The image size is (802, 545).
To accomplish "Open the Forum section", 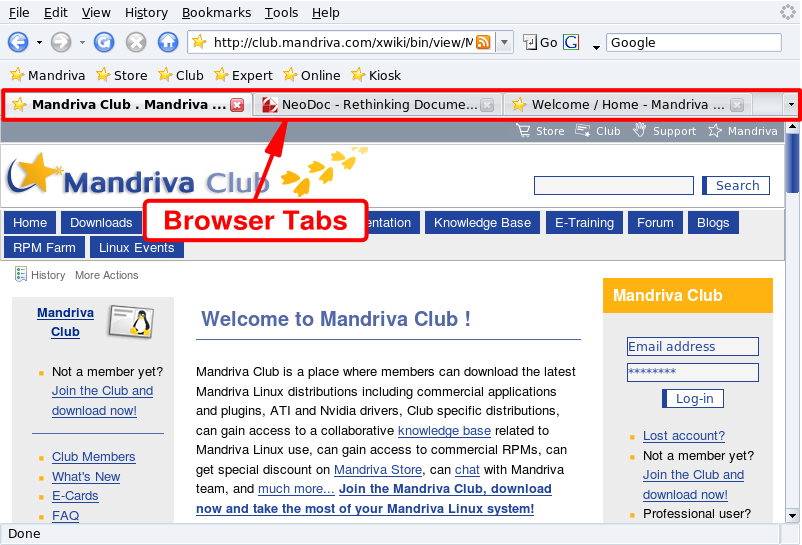I will pos(655,223).
